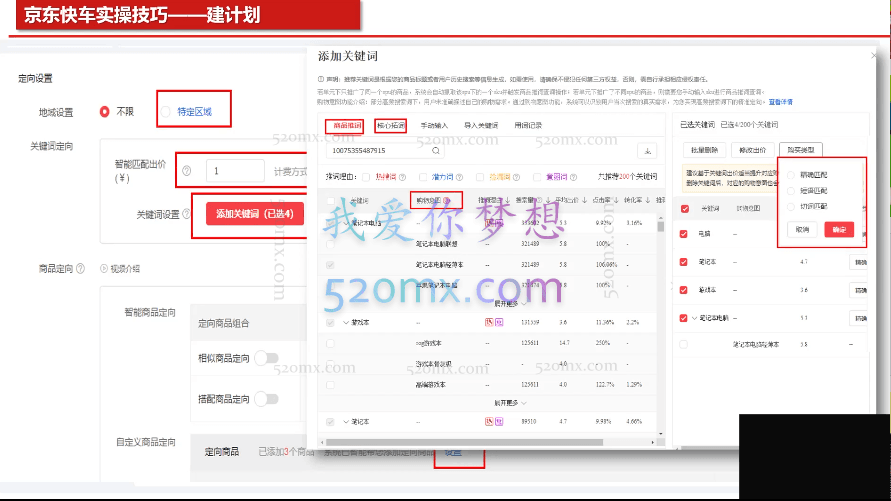
Task: Click help icon next to 商品定向 label
Action: tap(80, 268)
